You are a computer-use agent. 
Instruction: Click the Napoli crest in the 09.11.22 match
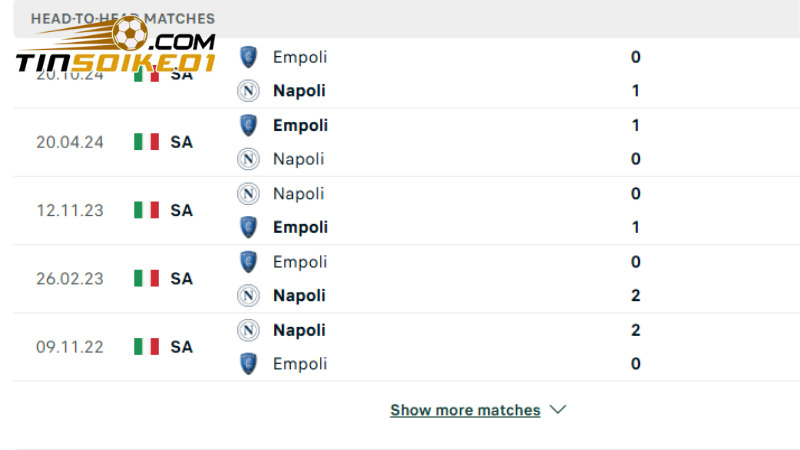(x=248, y=330)
